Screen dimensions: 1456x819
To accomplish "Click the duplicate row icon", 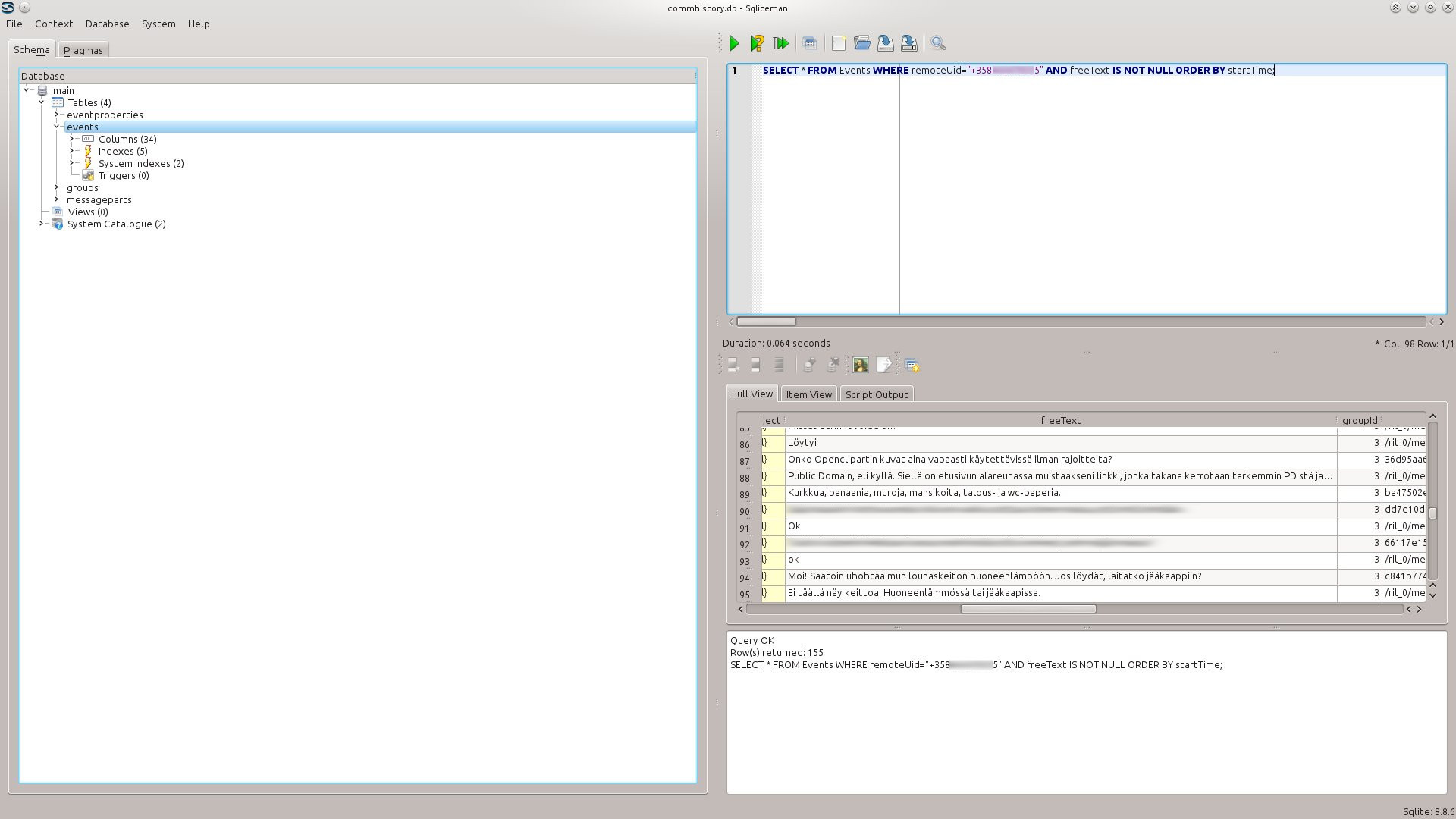I will (755, 365).
